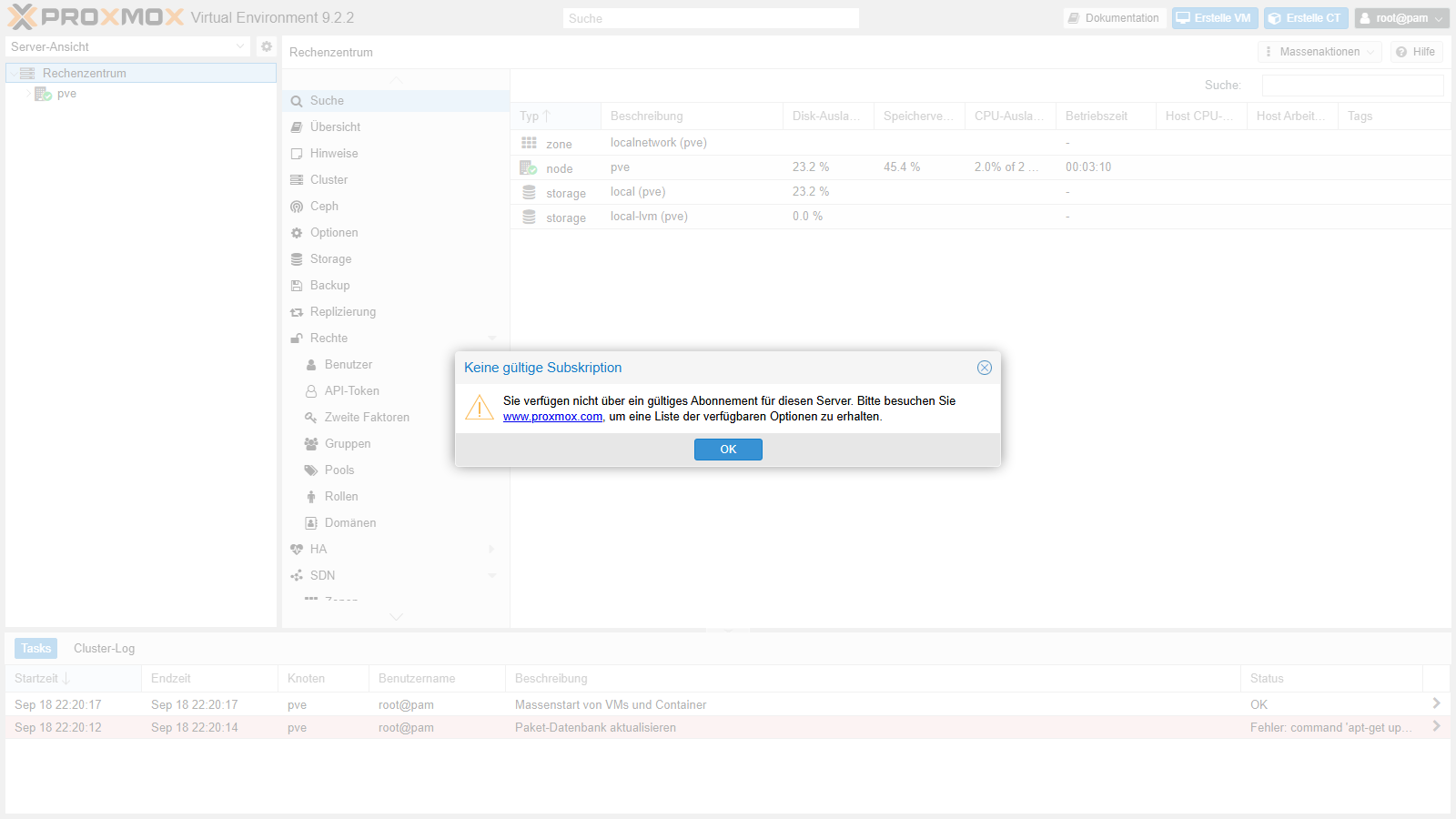Click the tree settings gear icon

click(267, 46)
